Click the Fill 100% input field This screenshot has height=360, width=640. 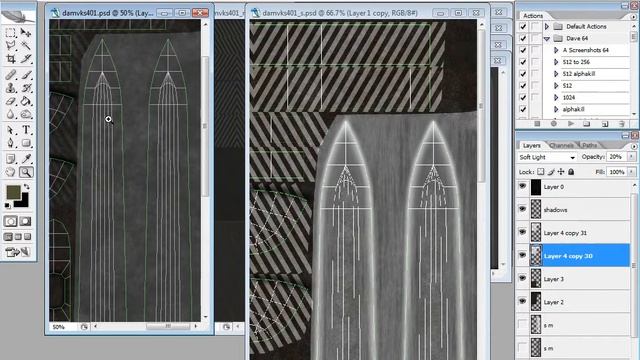[x=617, y=172]
